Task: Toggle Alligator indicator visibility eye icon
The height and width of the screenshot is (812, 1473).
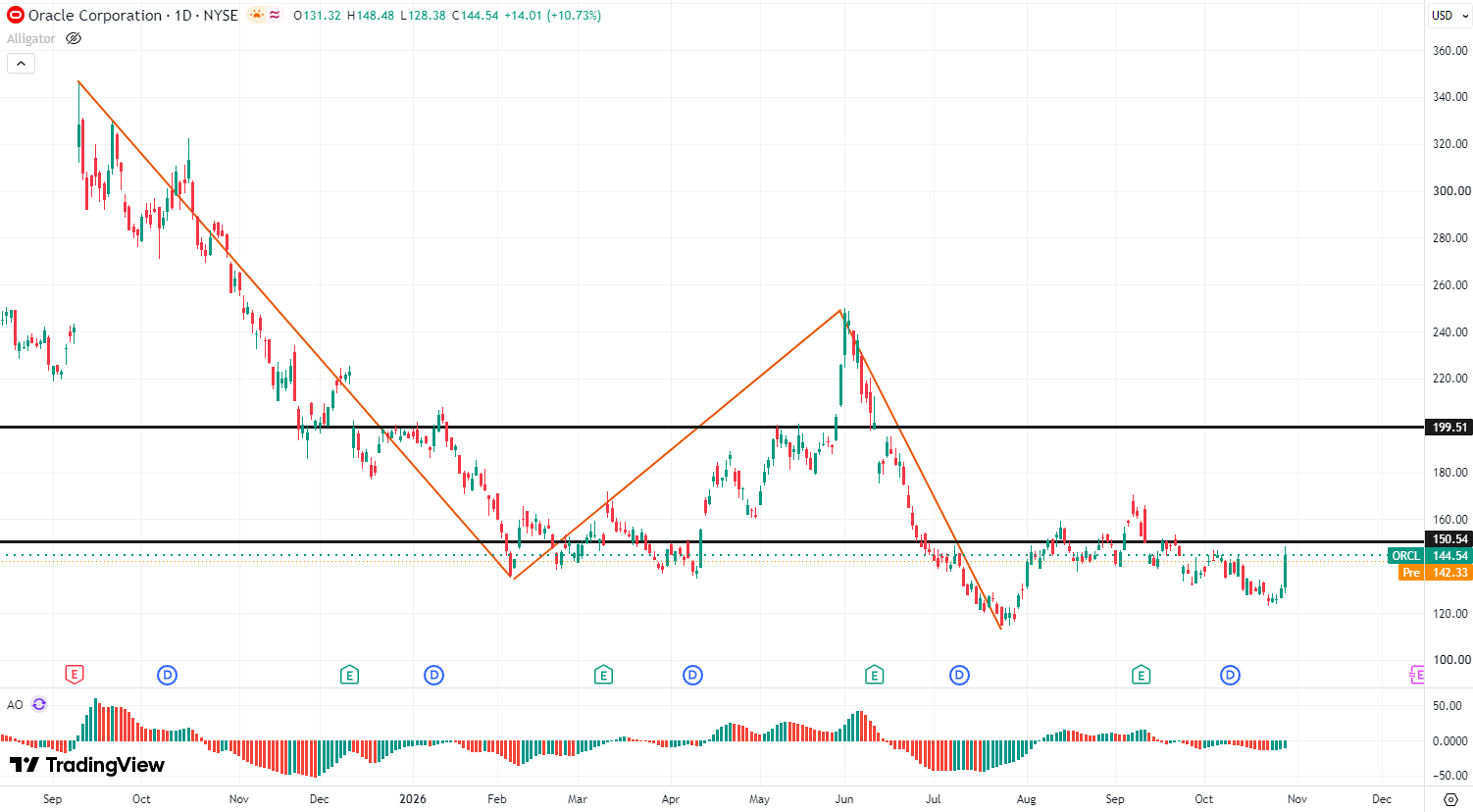Action: pos(74,39)
